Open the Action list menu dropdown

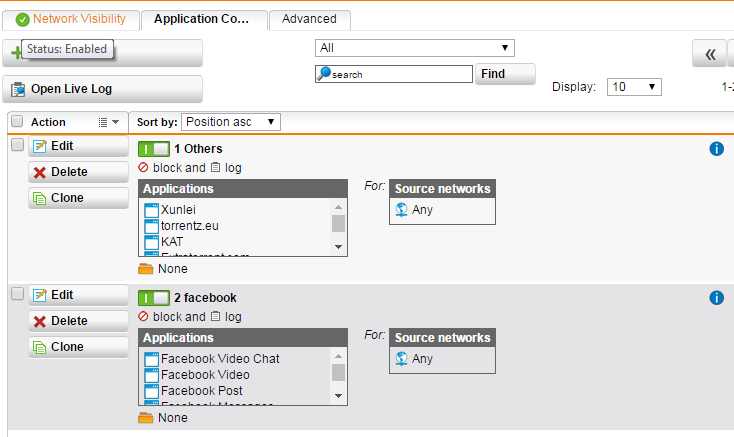tap(109, 122)
